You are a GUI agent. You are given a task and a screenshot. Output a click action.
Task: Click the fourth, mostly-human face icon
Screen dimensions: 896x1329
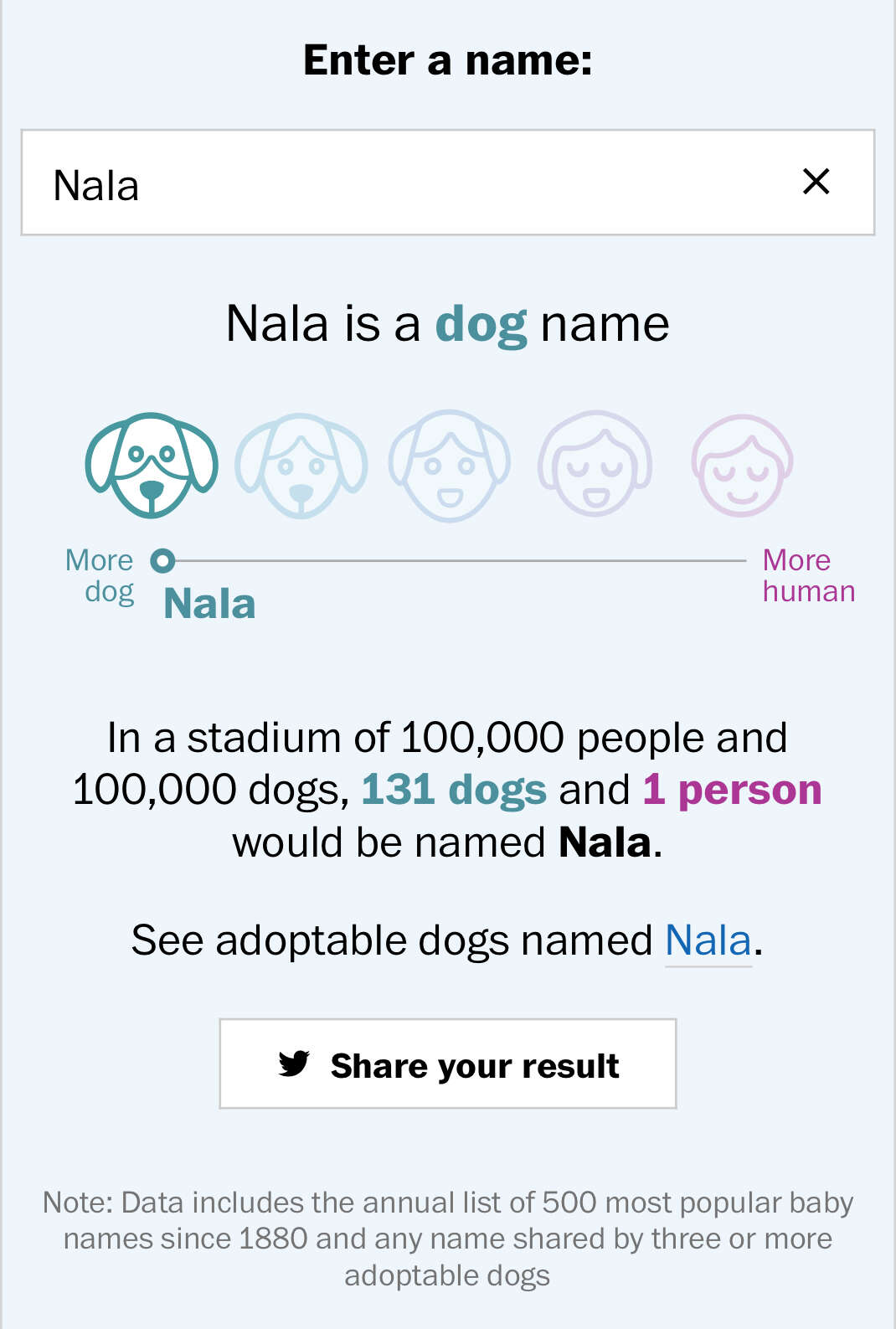[595, 464]
